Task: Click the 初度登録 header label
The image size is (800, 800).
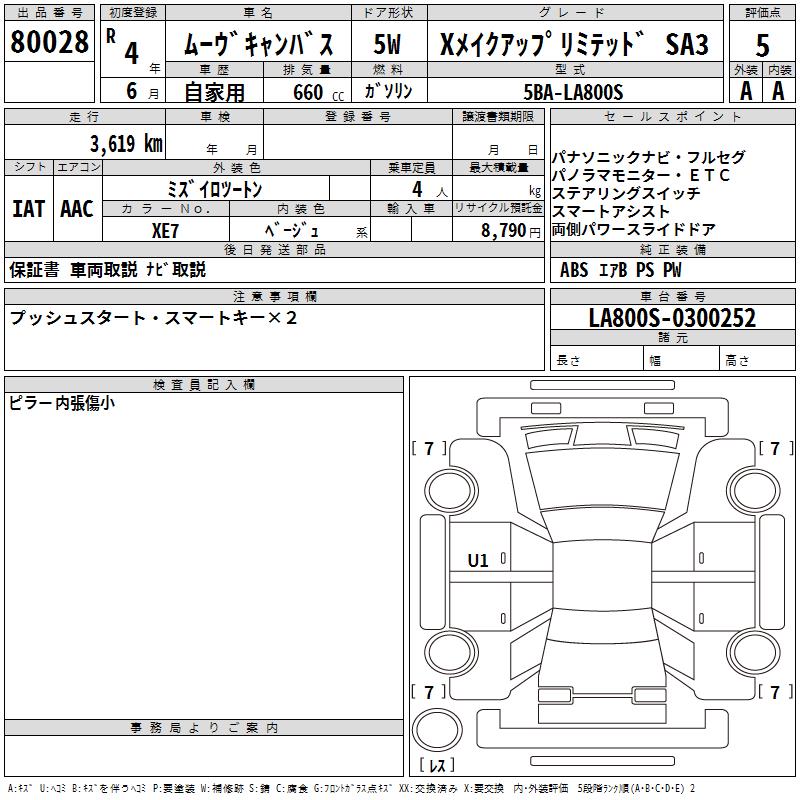Action: point(133,13)
